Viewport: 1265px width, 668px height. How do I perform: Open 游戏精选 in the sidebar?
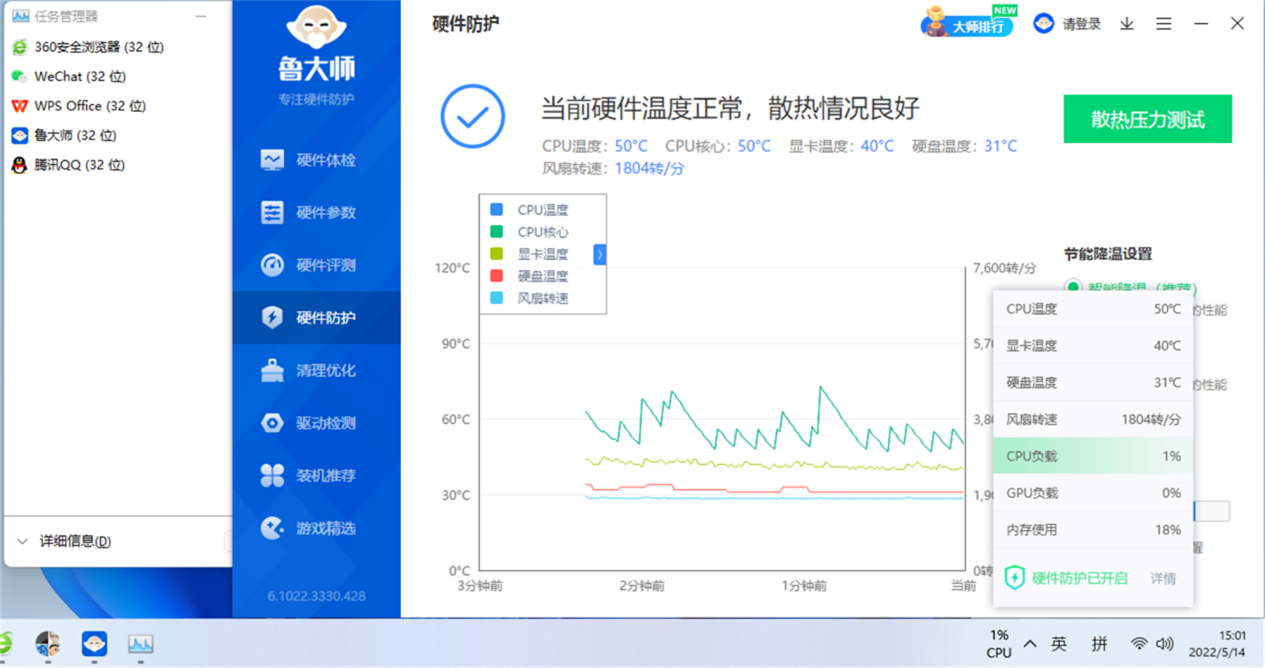coord(317,528)
